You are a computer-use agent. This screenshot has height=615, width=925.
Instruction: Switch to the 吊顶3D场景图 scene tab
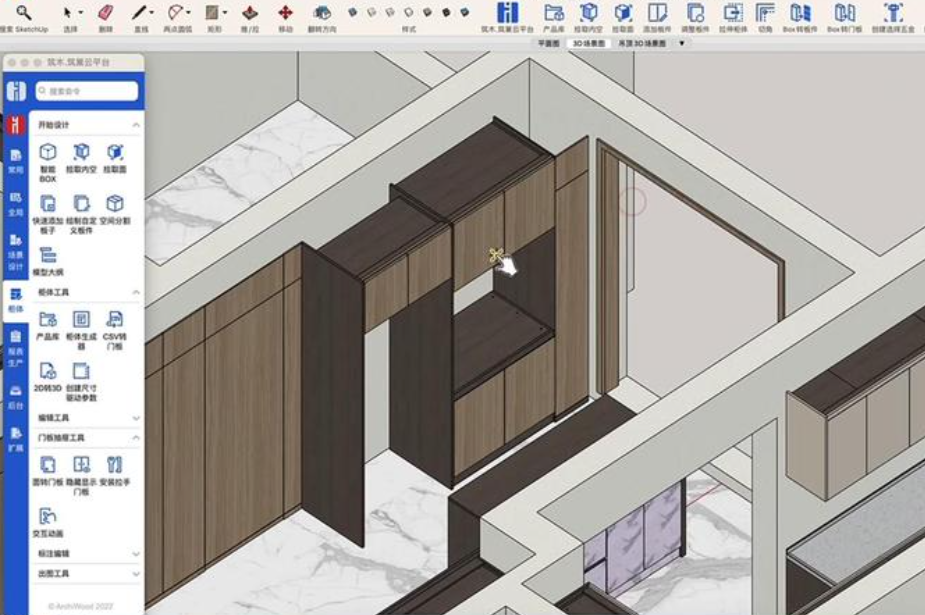pos(642,43)
